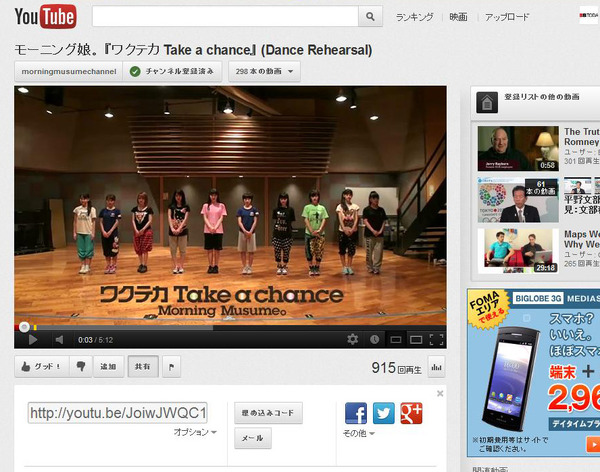Click the 915 回再生 view count
600x472 pixels.
pos(396,368)
